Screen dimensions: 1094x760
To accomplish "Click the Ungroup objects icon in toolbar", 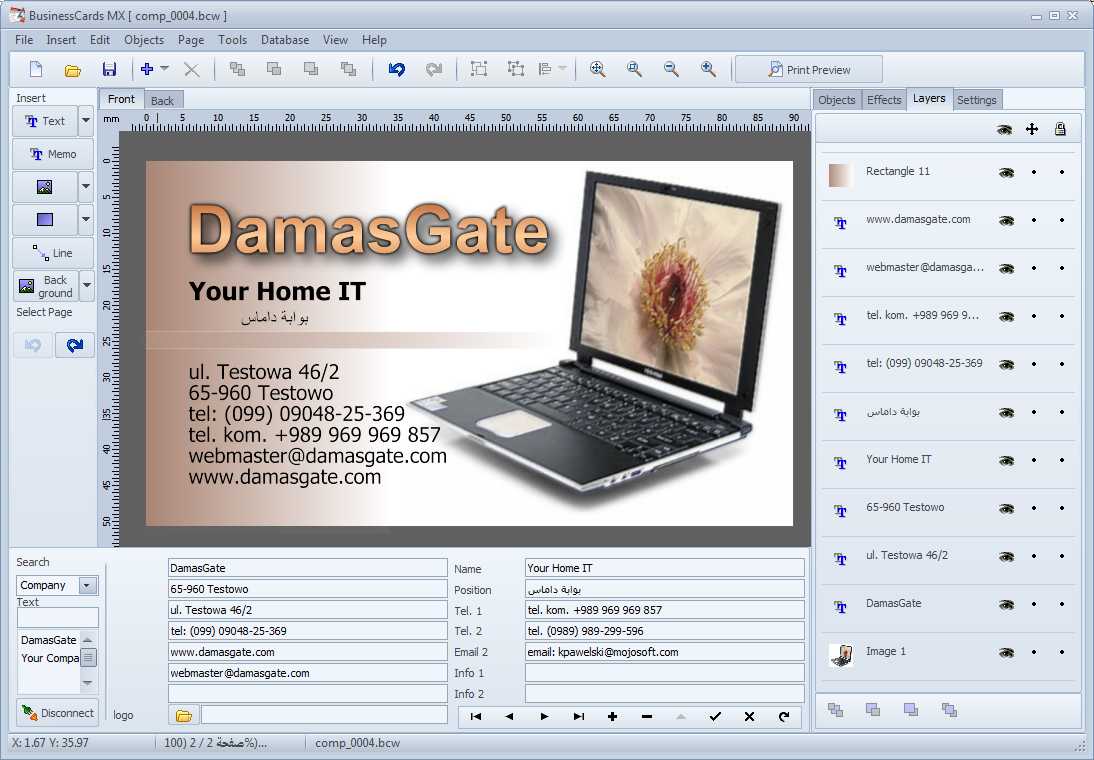I will point(516,68).
